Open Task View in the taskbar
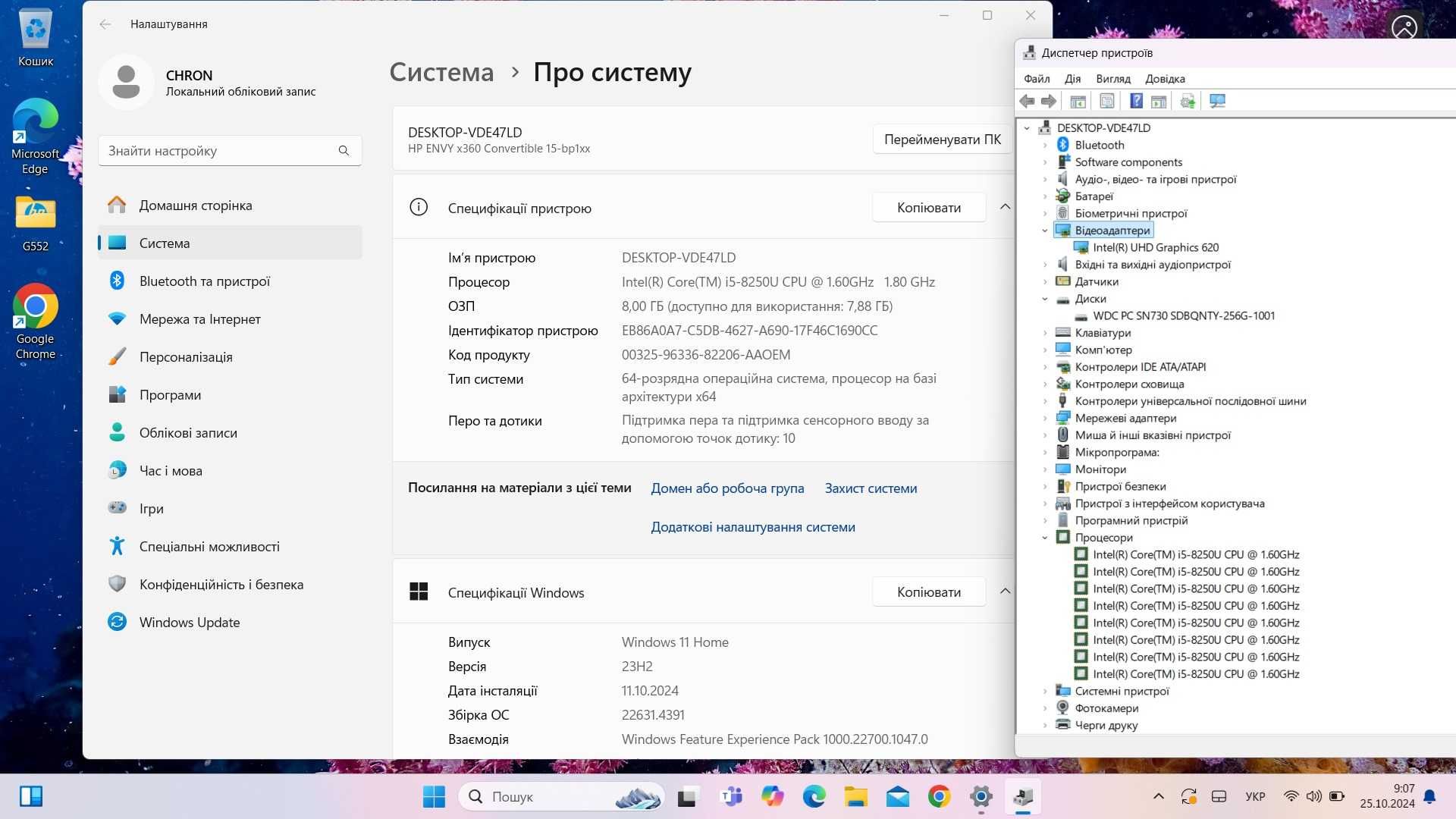 687,796
